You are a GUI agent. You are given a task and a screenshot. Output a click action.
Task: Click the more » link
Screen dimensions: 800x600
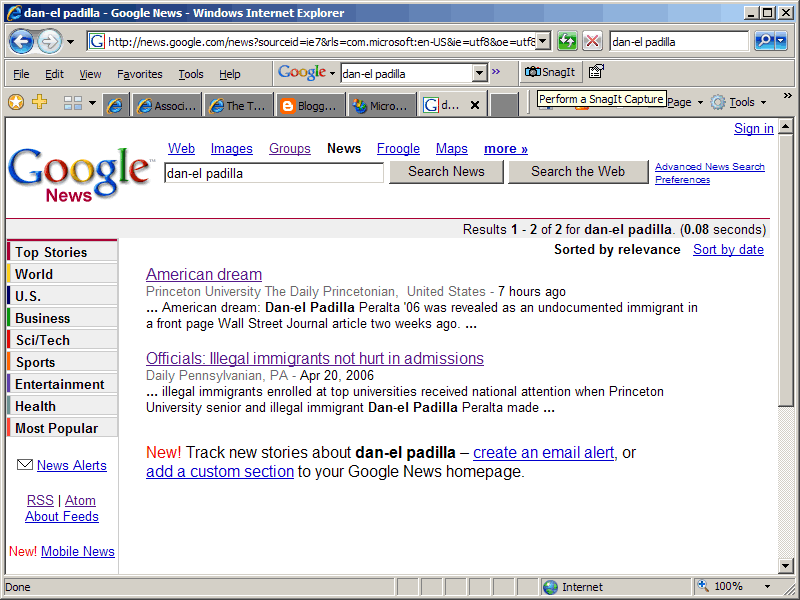(506, 148)
